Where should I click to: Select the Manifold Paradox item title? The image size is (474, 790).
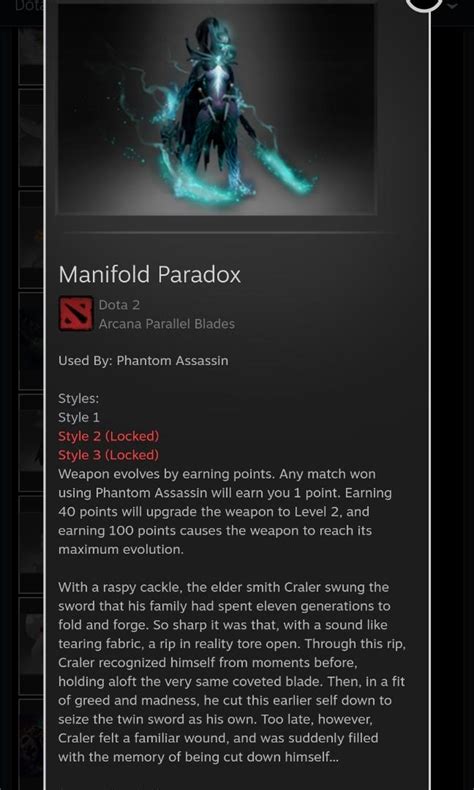click(150, 275)
